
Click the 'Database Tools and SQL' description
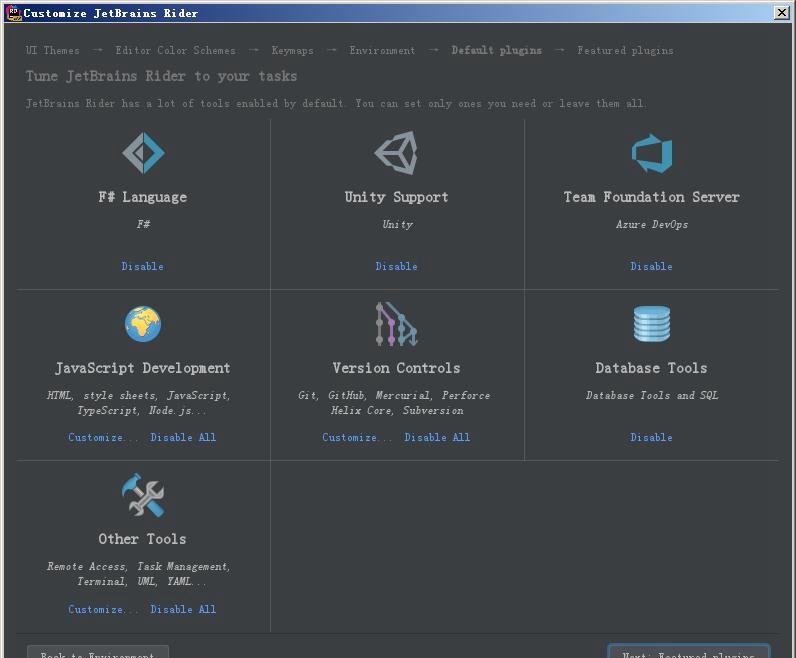click(652, 396)
